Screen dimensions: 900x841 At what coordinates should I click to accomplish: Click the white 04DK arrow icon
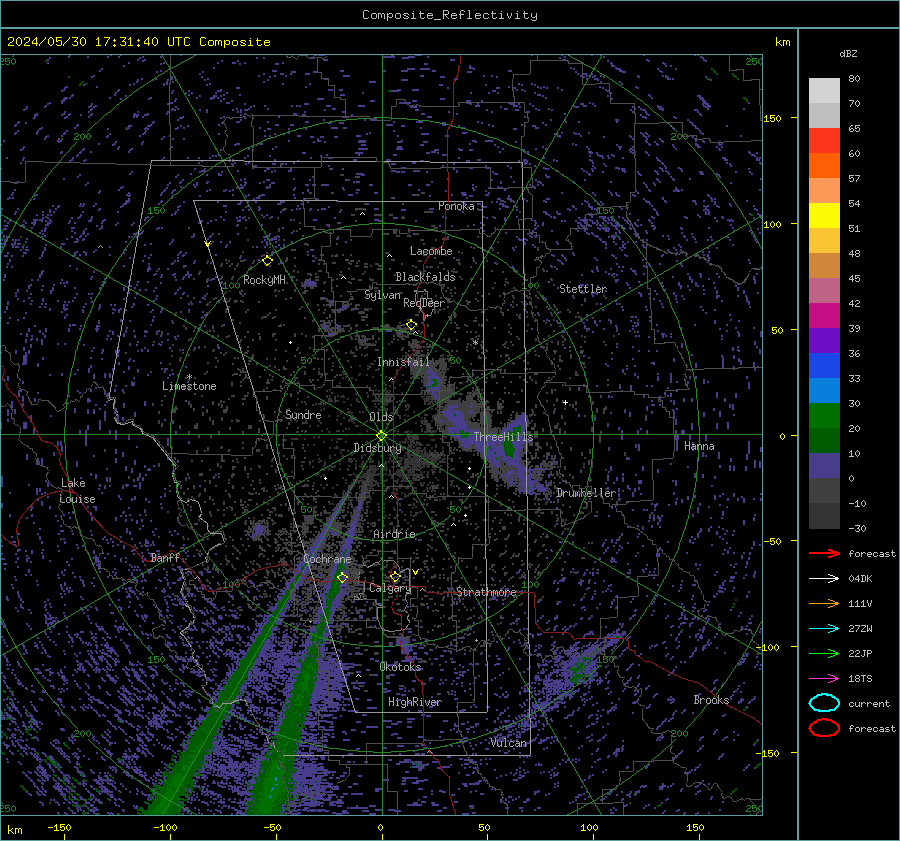click(824, 578)
